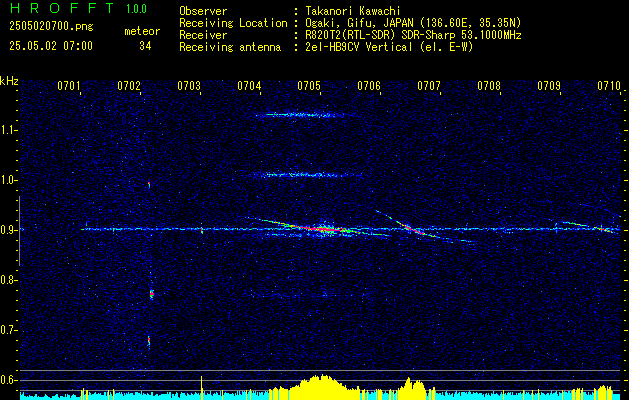629x400 pixels.
Task: Click the 0708 time marker
Action: point(489,86)
